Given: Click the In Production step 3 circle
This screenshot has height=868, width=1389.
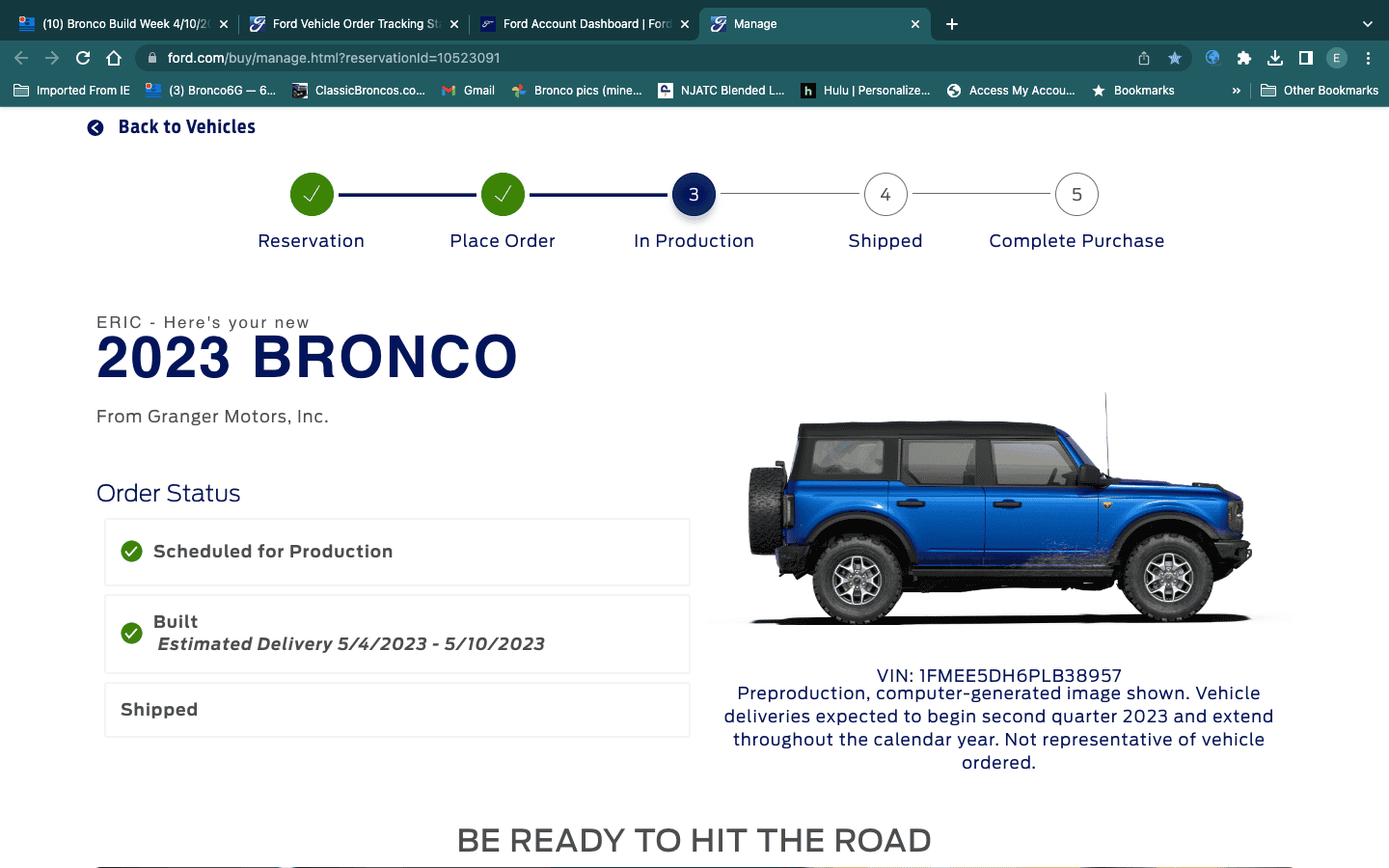Looking at the screenshot, I should (694, 195).
